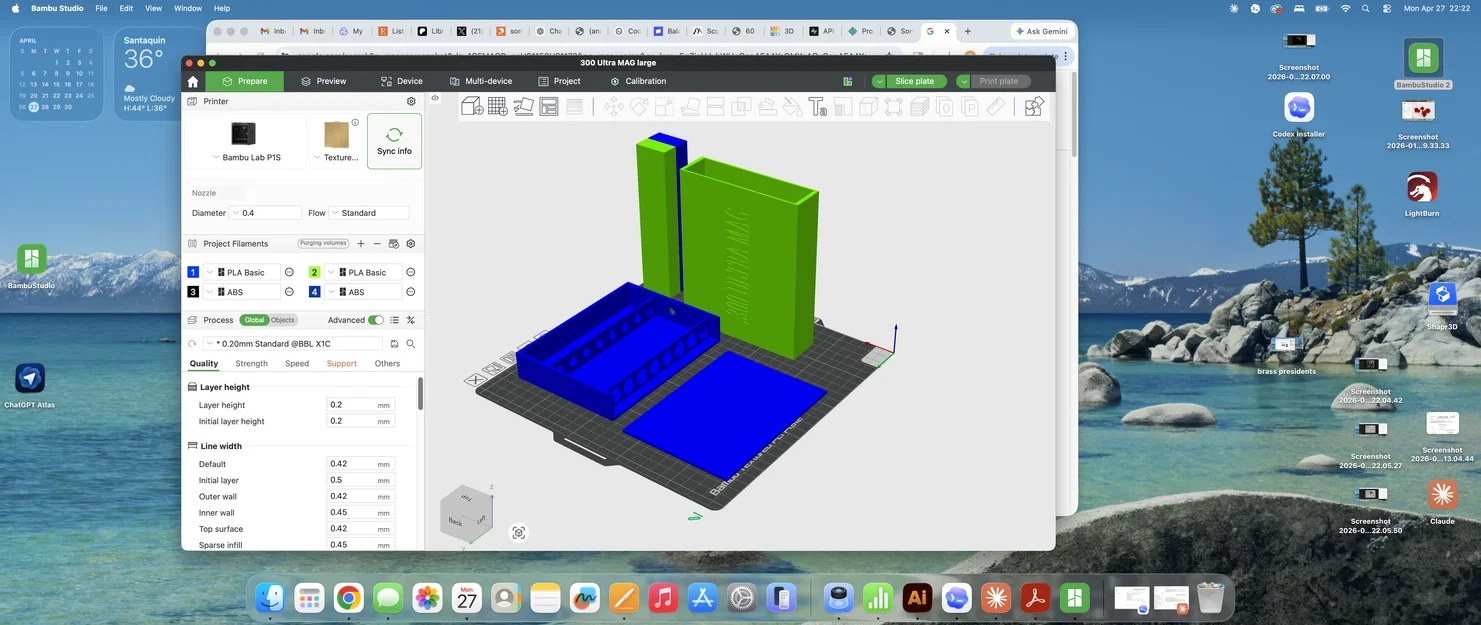1481x625 pixels.
Task: Open the Bambu Lab P1S printer dropdown
Action: [245, 158]
